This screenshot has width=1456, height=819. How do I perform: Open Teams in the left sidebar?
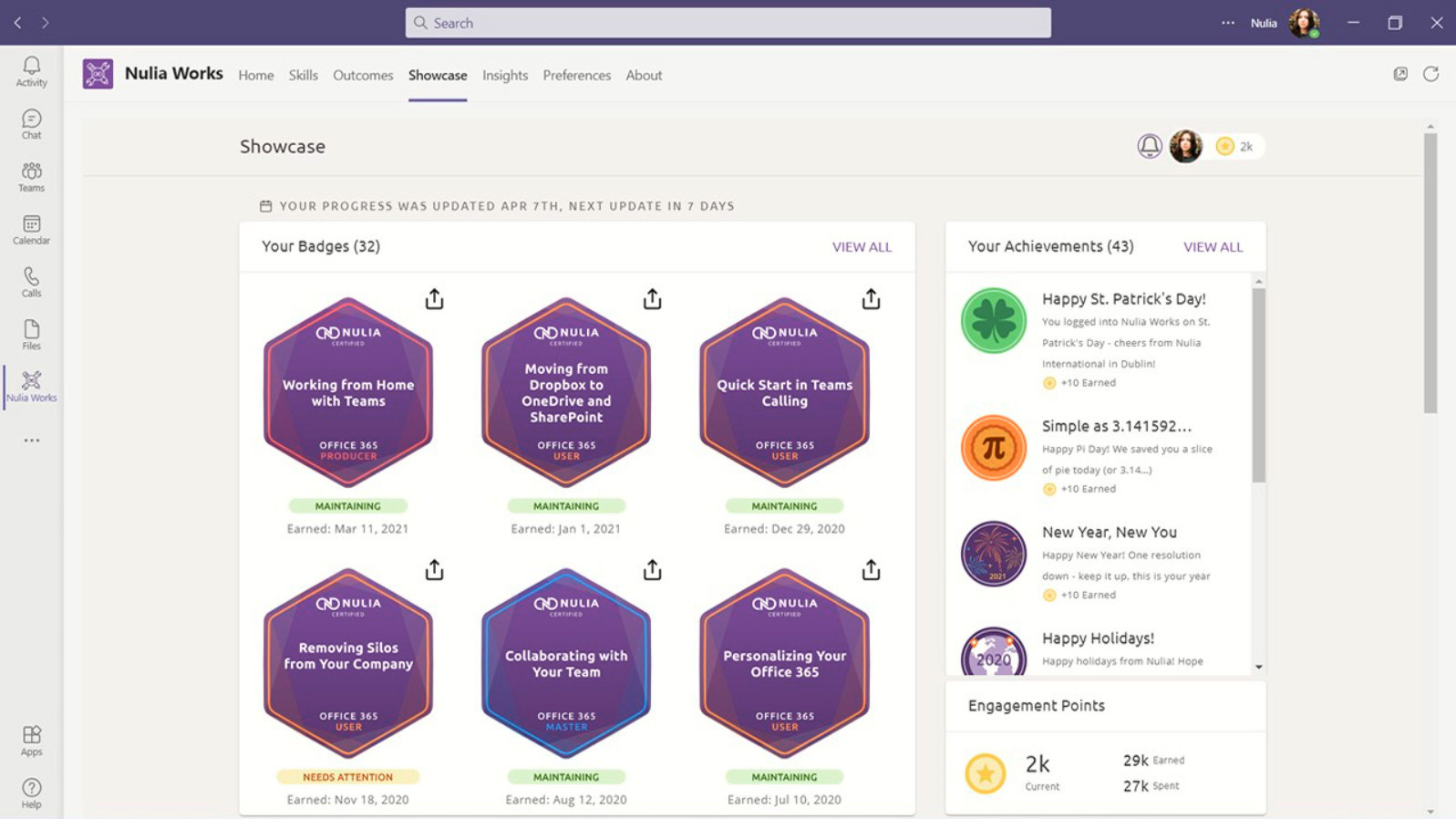pos(31,177)
